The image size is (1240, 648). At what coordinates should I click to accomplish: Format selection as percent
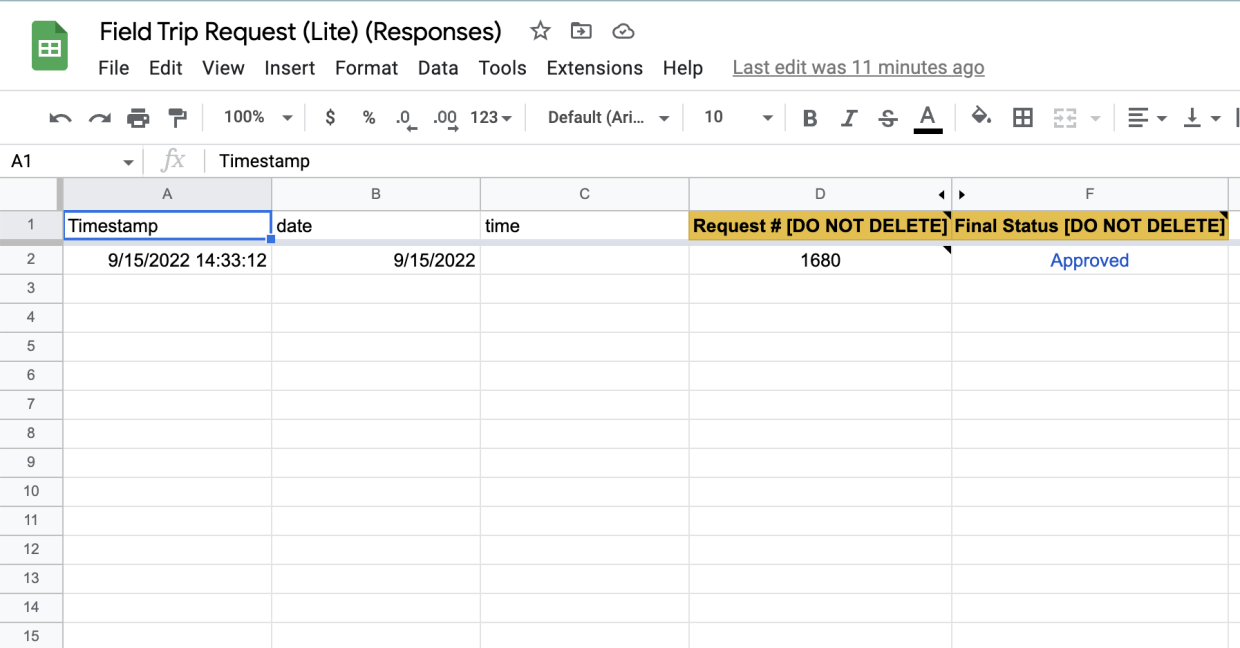(x=368, y=117)
